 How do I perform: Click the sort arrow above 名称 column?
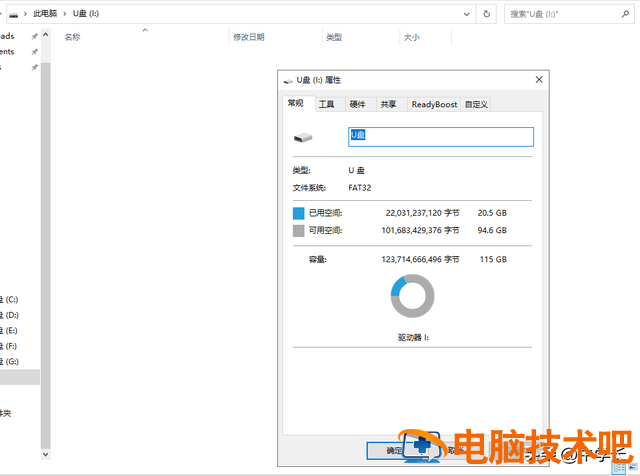point(145,30)
